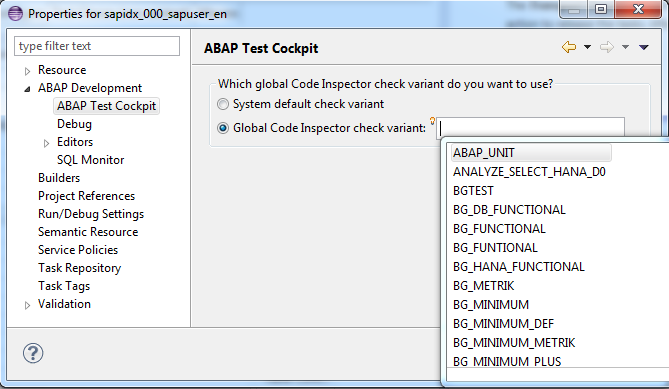Select Validation in the tree
This screenshot has width=669, height=389.
click(64, 304)
